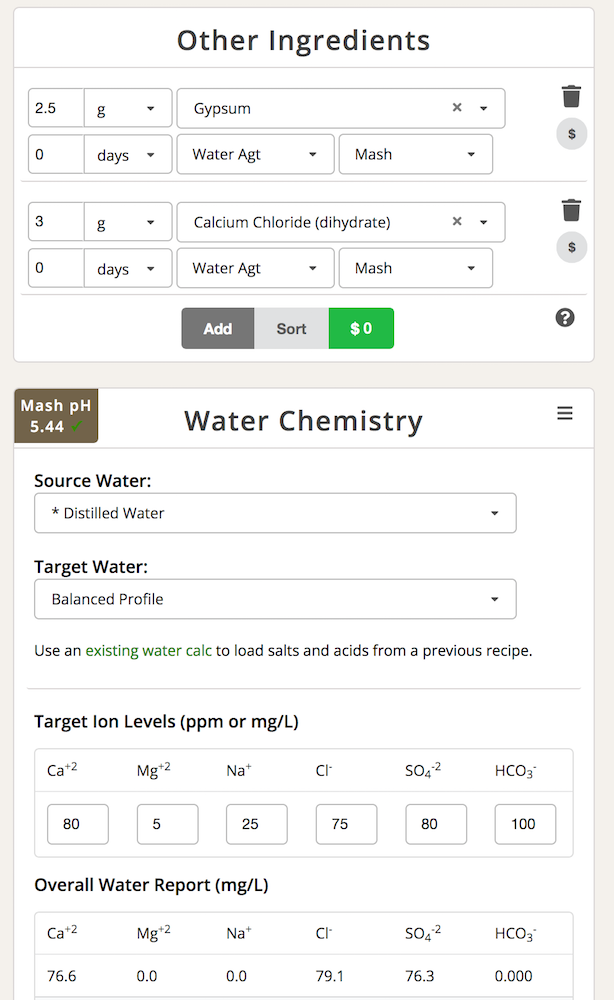
Task: Clear Calcium Chloride selection with X
Action: [457, 221]
